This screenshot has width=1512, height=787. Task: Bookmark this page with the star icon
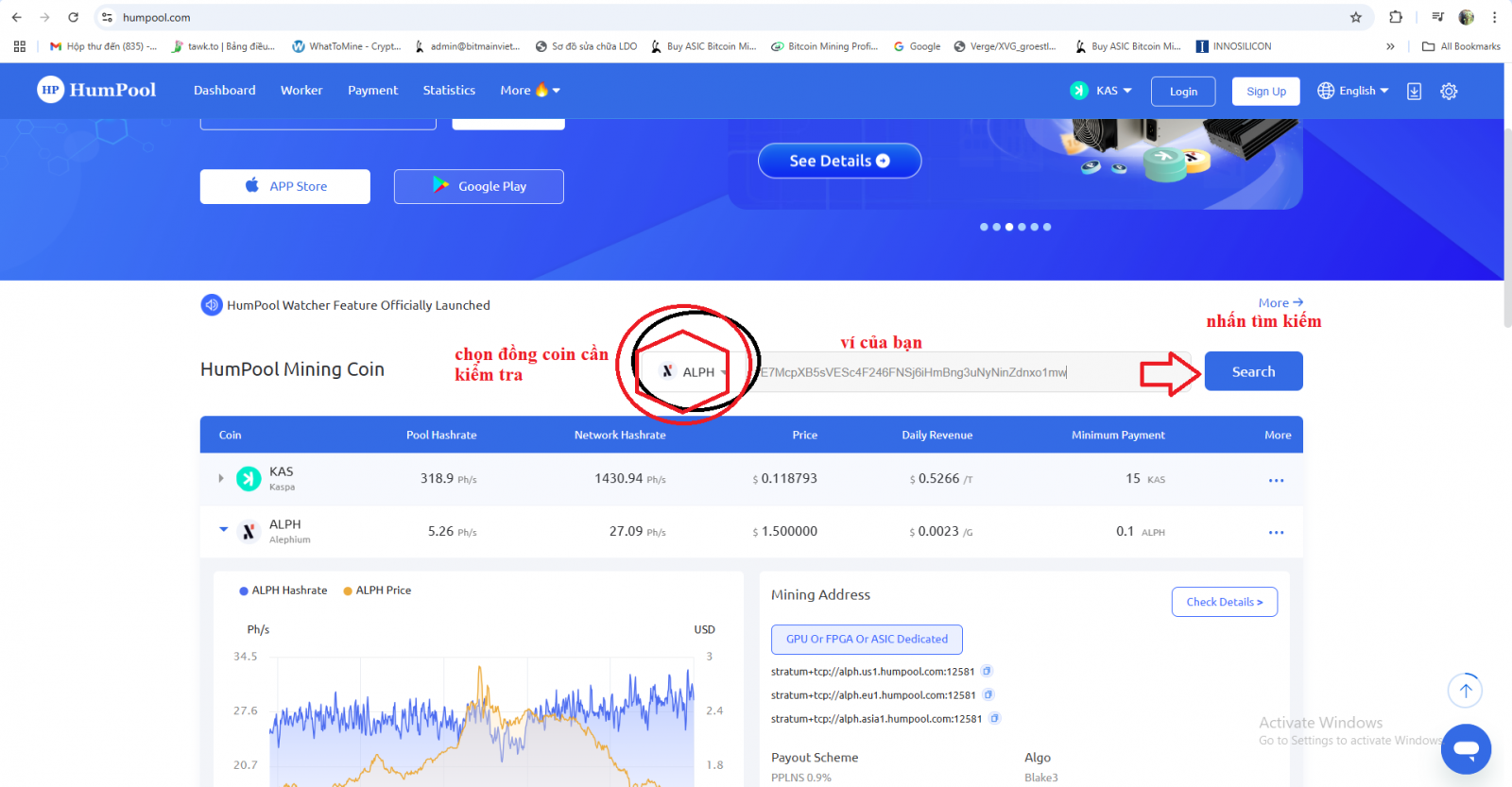[1356, 17]
